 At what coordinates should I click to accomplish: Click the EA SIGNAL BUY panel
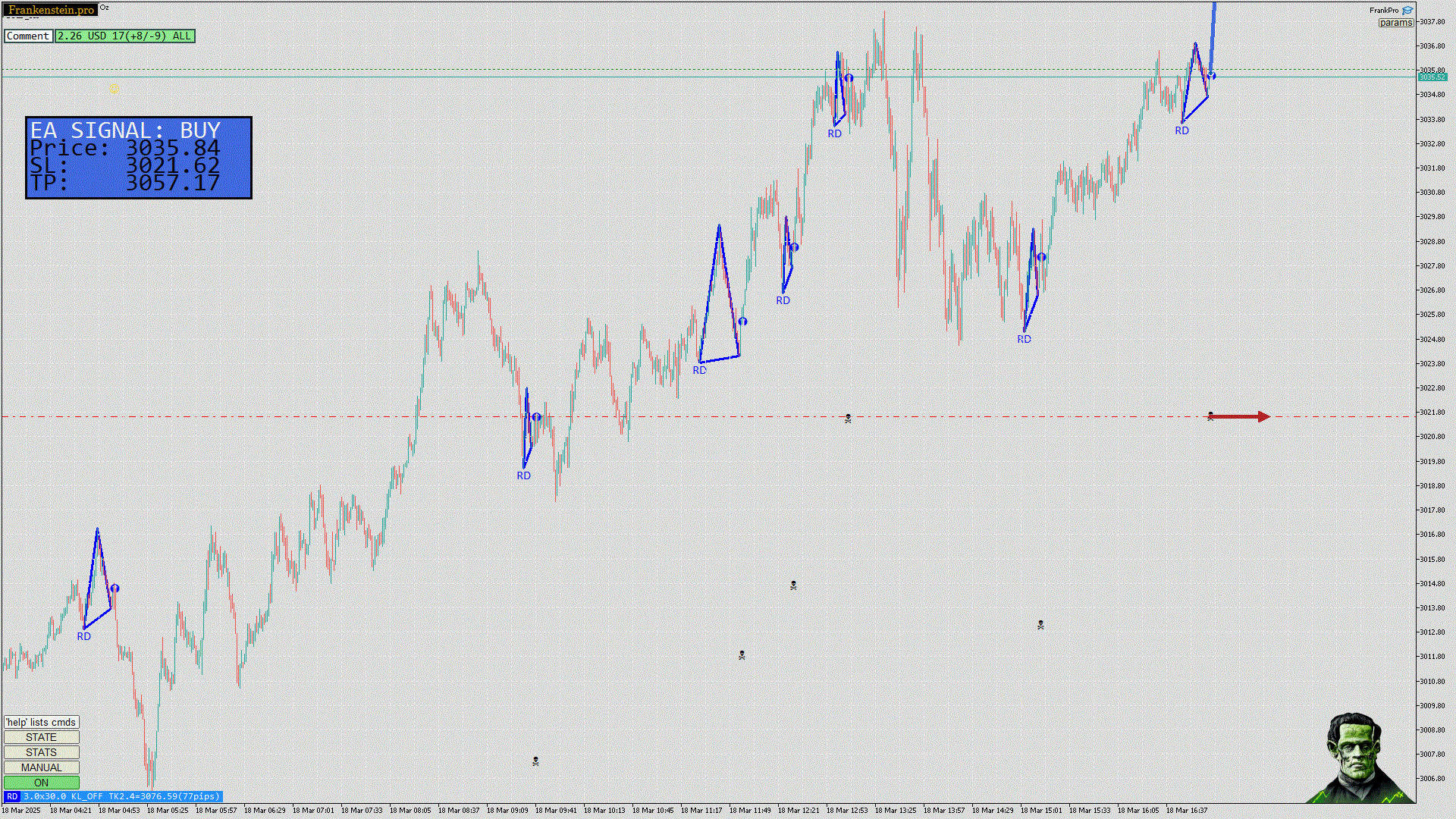pyautogui.click(x=138, y=157)
